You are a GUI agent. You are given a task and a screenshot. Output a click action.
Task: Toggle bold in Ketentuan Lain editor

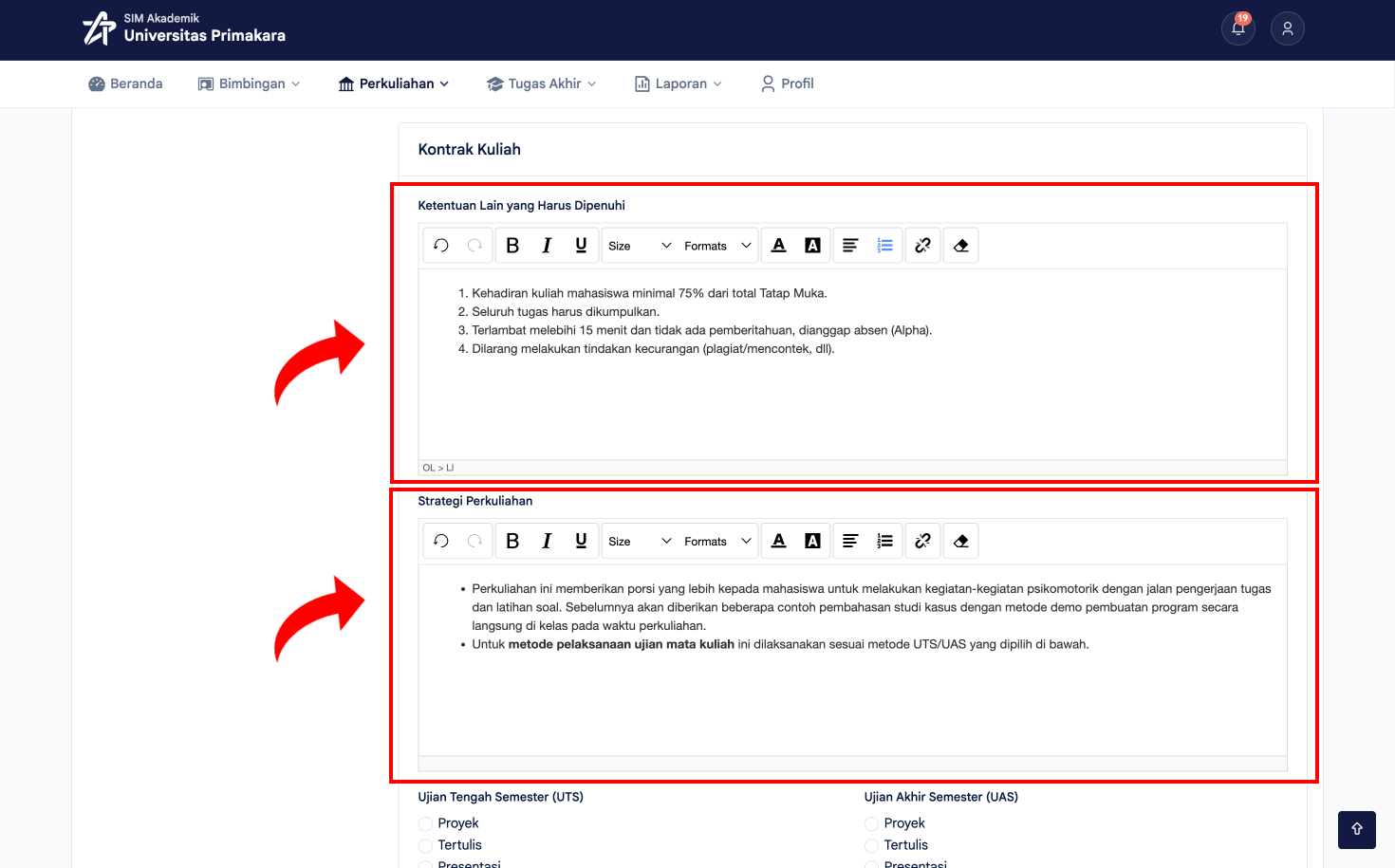click(512, 246)
